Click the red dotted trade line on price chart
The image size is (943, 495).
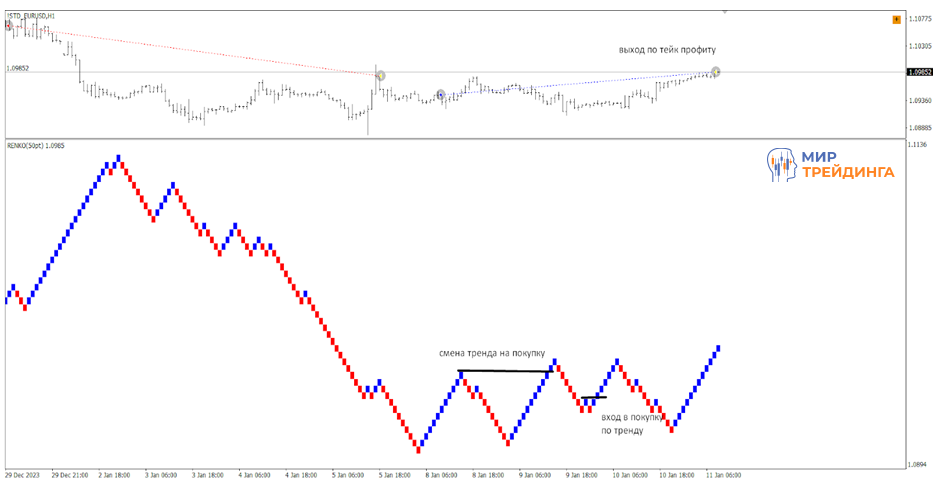point(200,50)
